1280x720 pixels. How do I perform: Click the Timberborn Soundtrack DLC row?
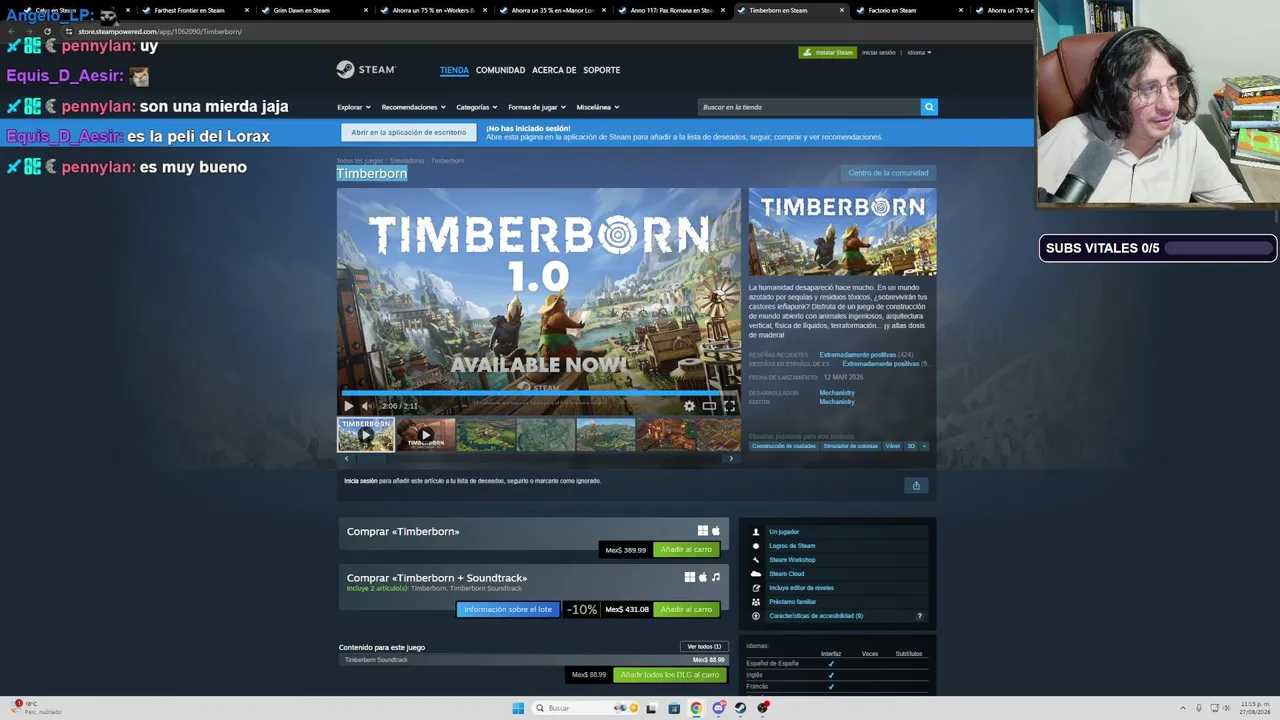[x=533, y=660]
